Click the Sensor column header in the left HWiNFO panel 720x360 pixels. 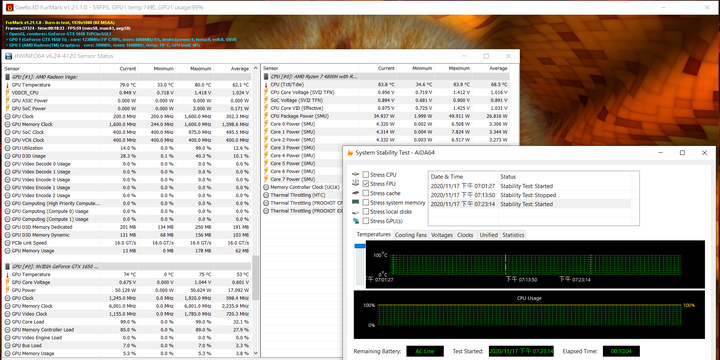51,68
